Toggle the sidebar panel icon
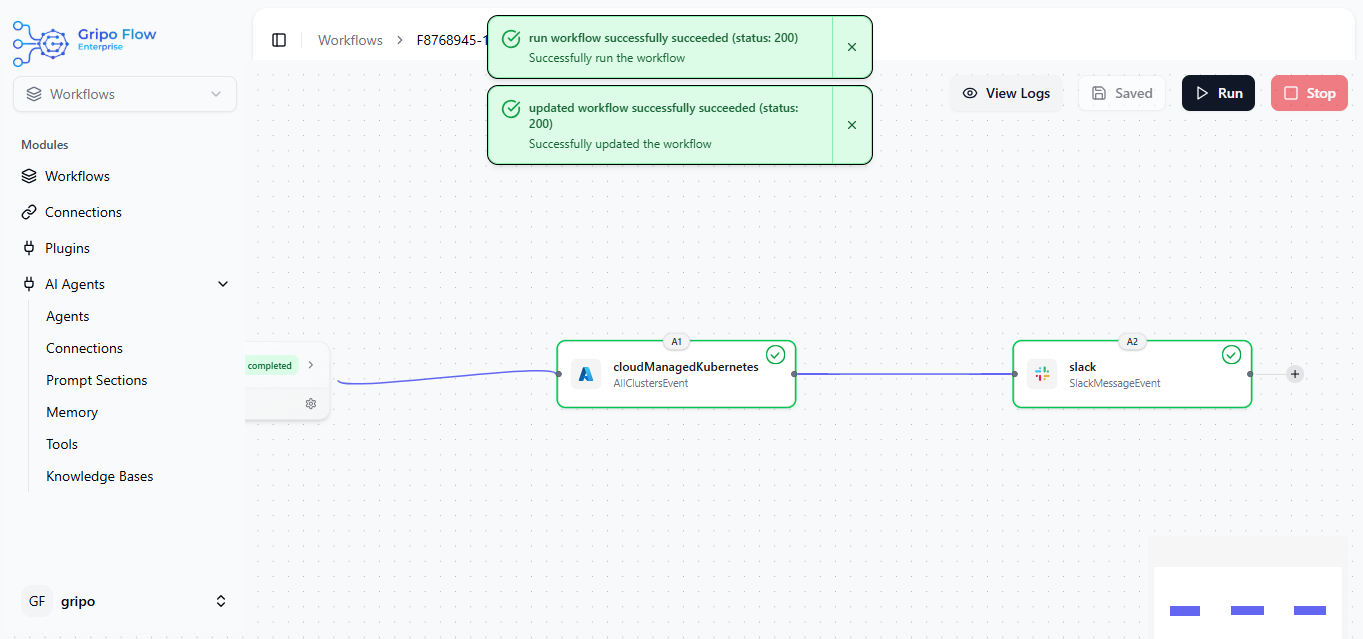The image size is (1363, 639). tap(279, 40)
